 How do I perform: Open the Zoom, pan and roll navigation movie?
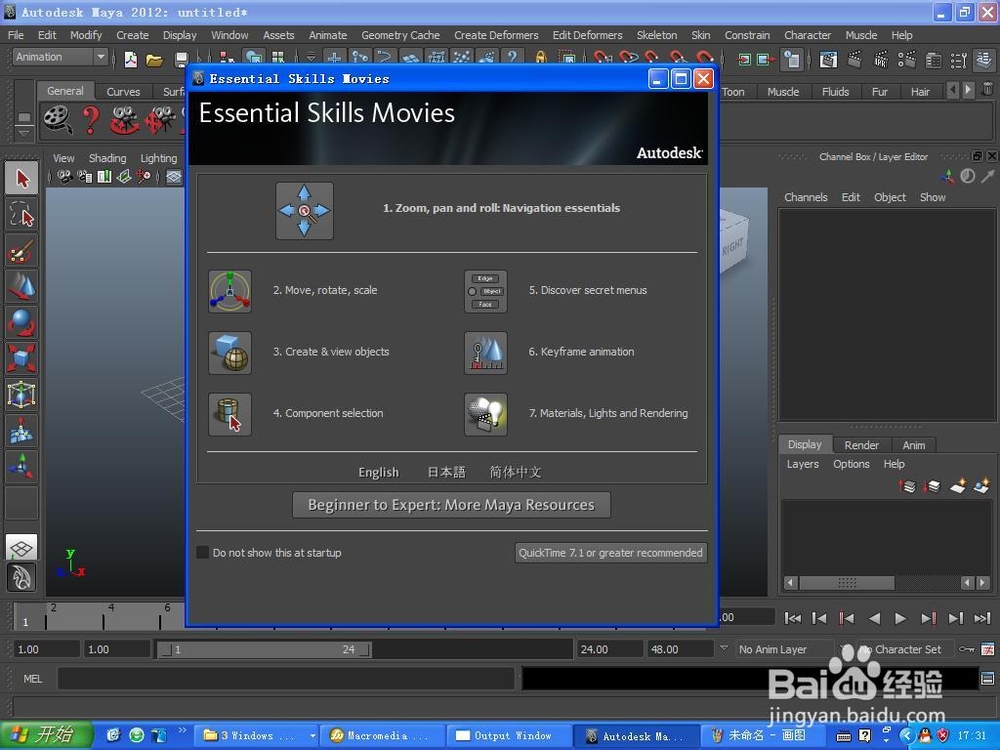(x=304, y=210)
